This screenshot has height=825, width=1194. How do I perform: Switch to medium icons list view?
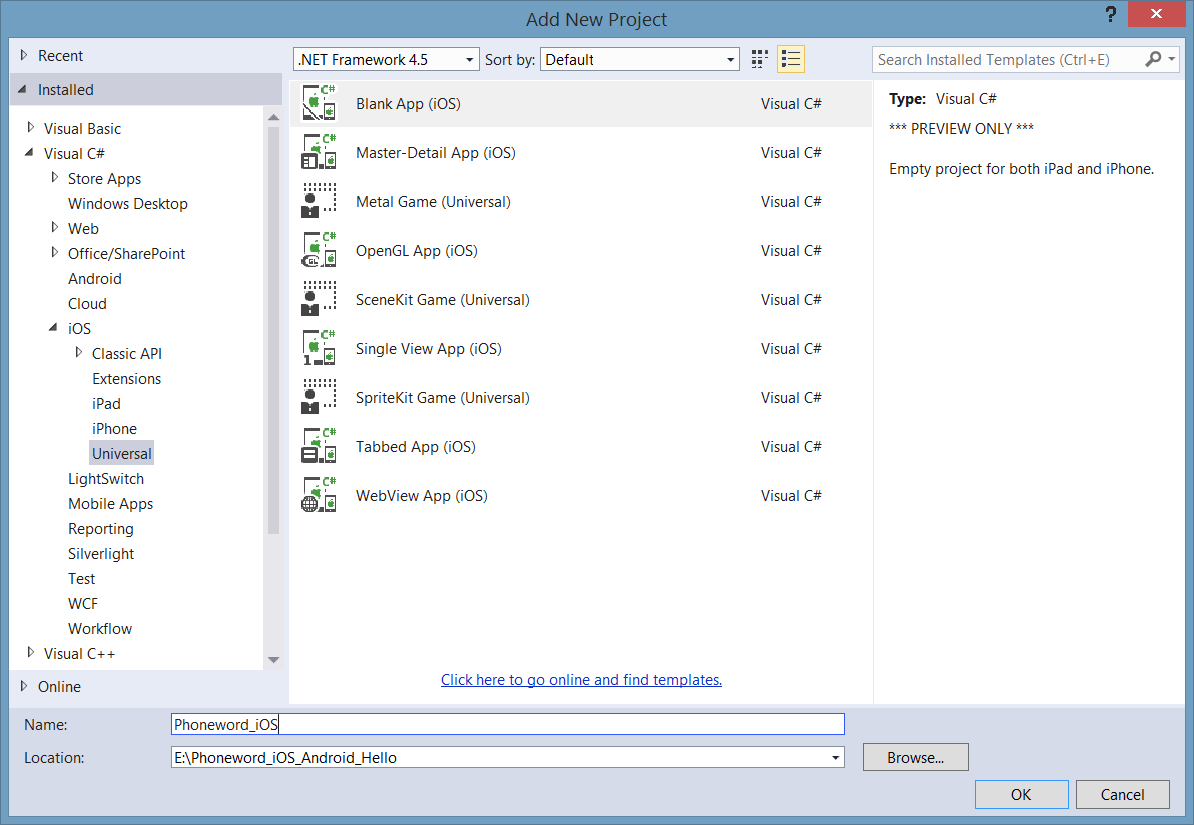[791, 60]
